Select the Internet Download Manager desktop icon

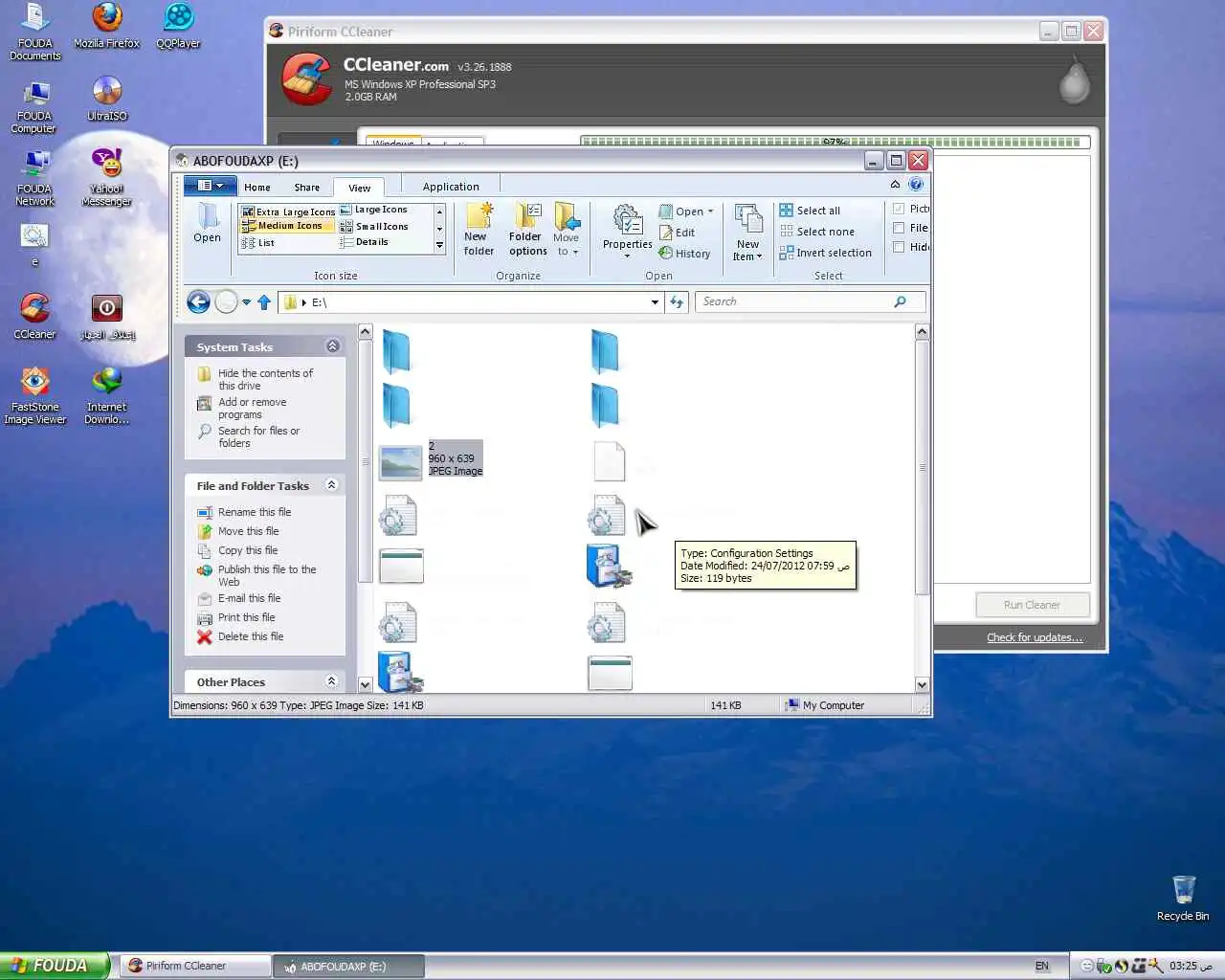pyautogui.click(x=107, y=395)
